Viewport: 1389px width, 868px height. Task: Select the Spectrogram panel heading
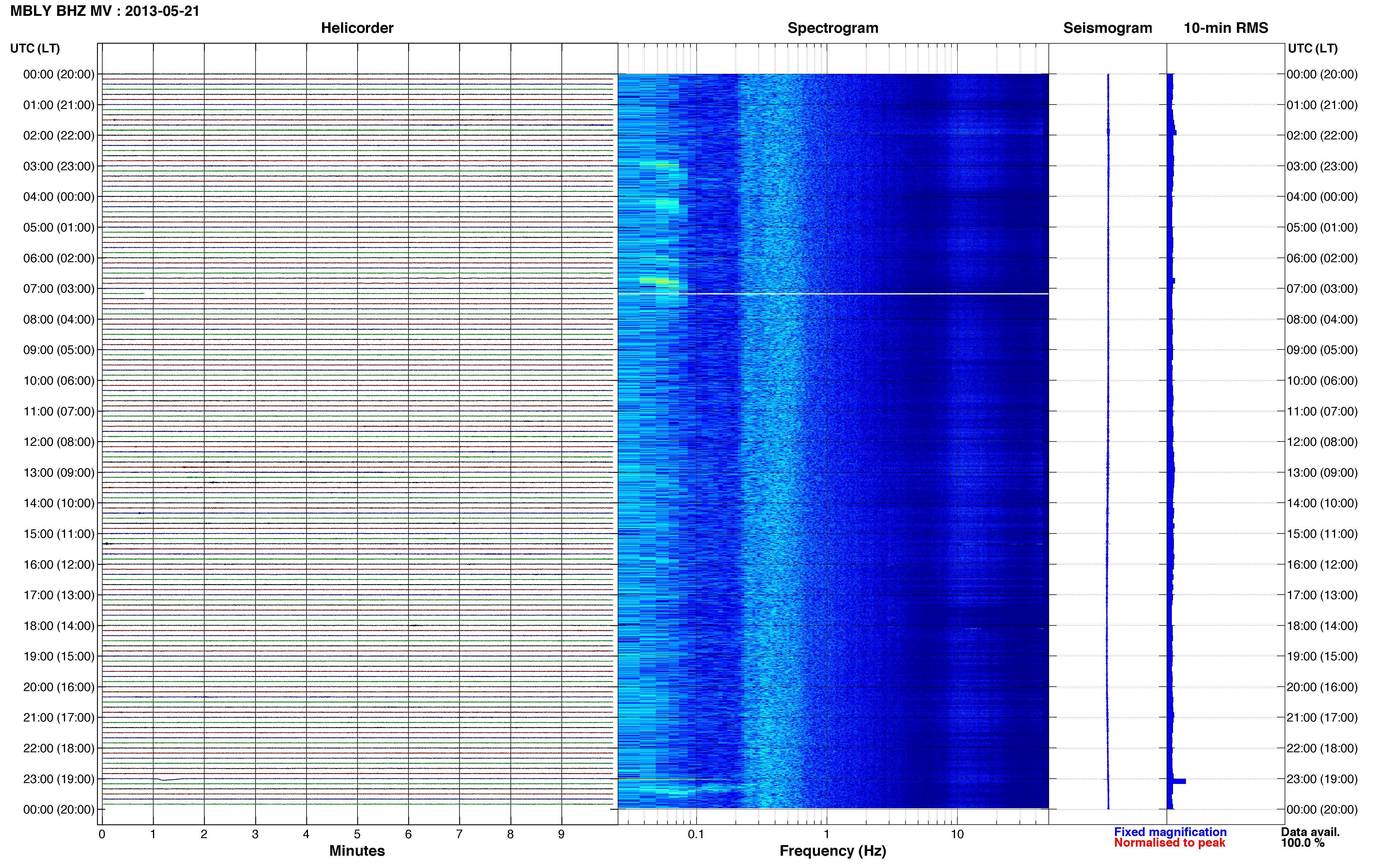833,28
